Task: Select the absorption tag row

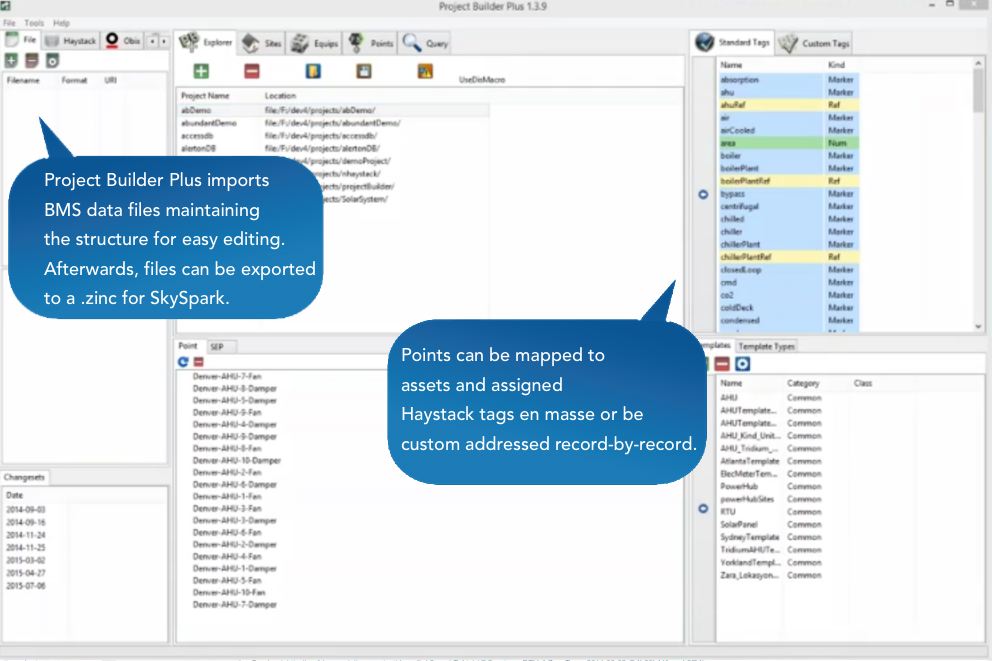Action: point(788,80)
